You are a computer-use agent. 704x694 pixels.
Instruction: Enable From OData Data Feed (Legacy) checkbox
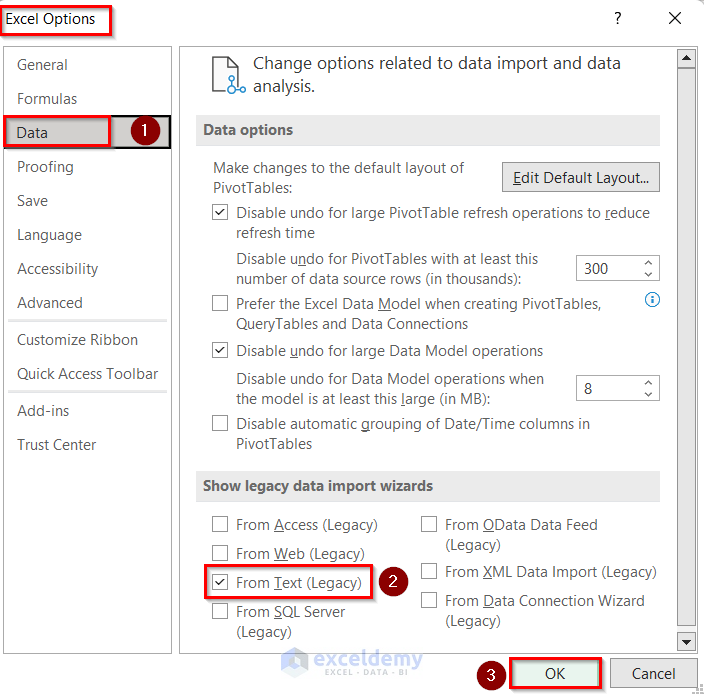pos(429,524)
